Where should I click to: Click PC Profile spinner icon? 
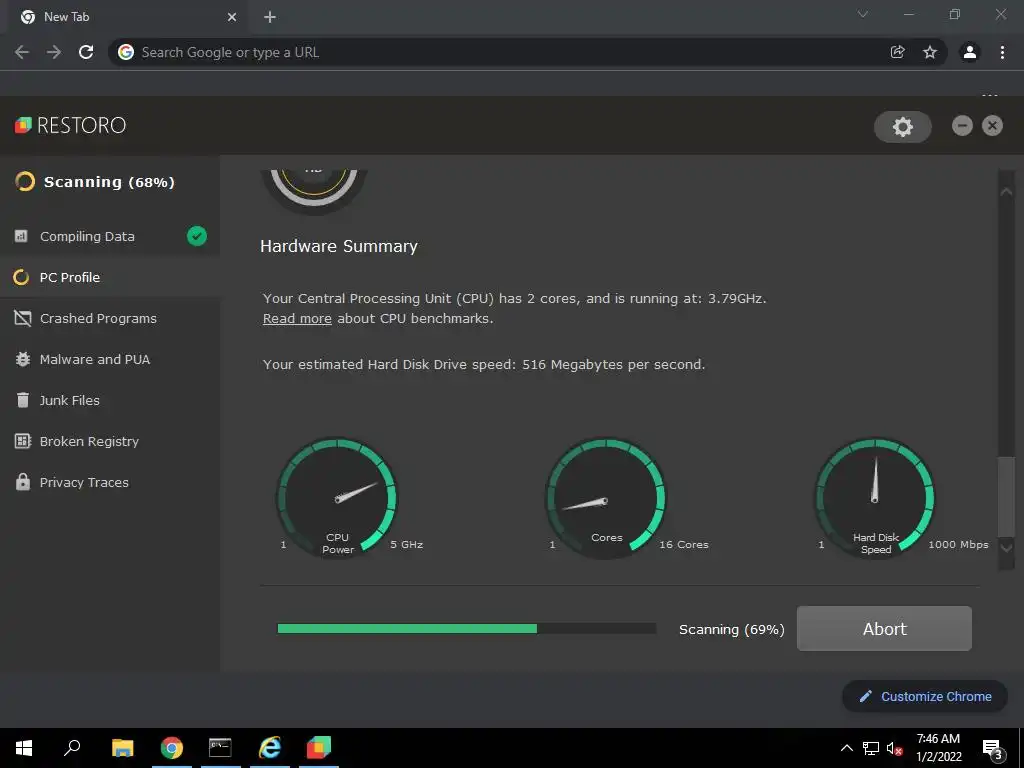click(x=21, y=278)
